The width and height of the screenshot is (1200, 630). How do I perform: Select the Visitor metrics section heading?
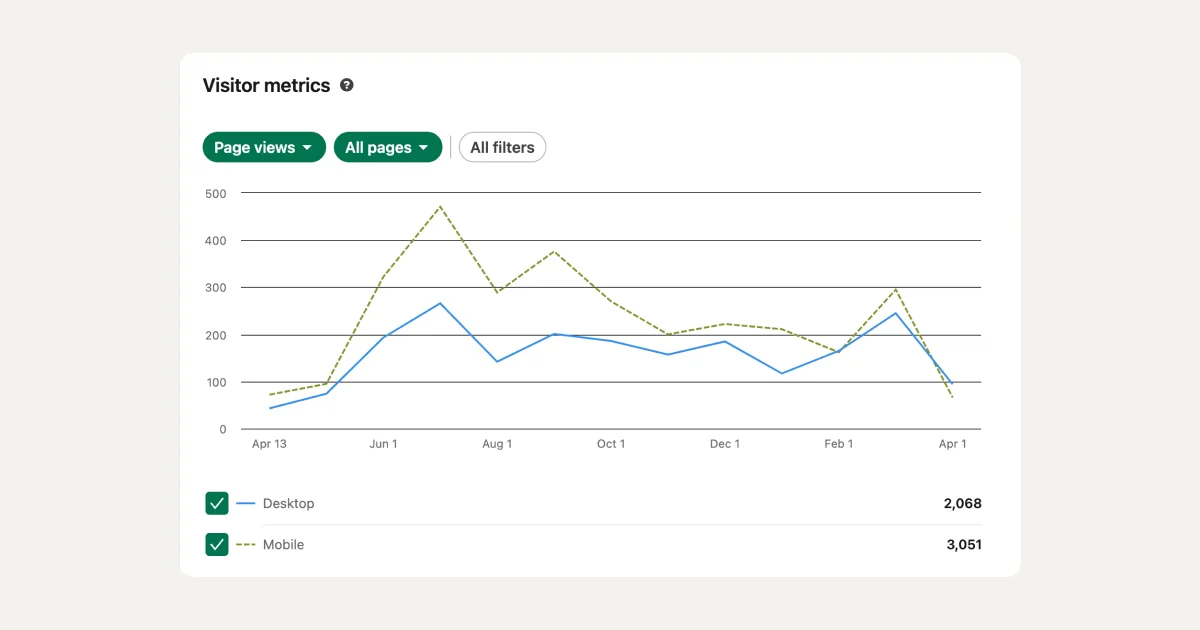[x=265, y=85]
